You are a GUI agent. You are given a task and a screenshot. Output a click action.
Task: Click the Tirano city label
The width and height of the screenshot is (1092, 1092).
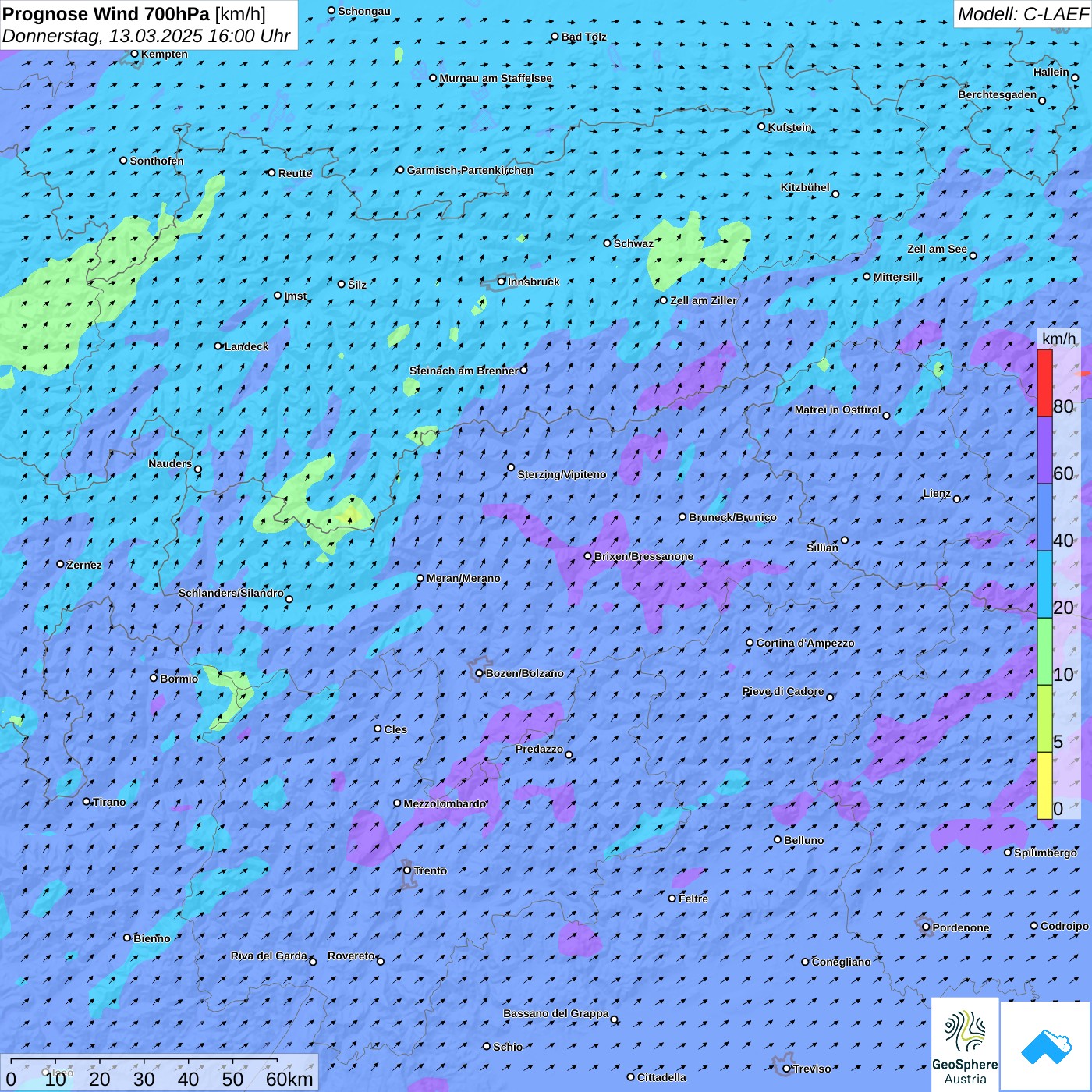[109, 802]
